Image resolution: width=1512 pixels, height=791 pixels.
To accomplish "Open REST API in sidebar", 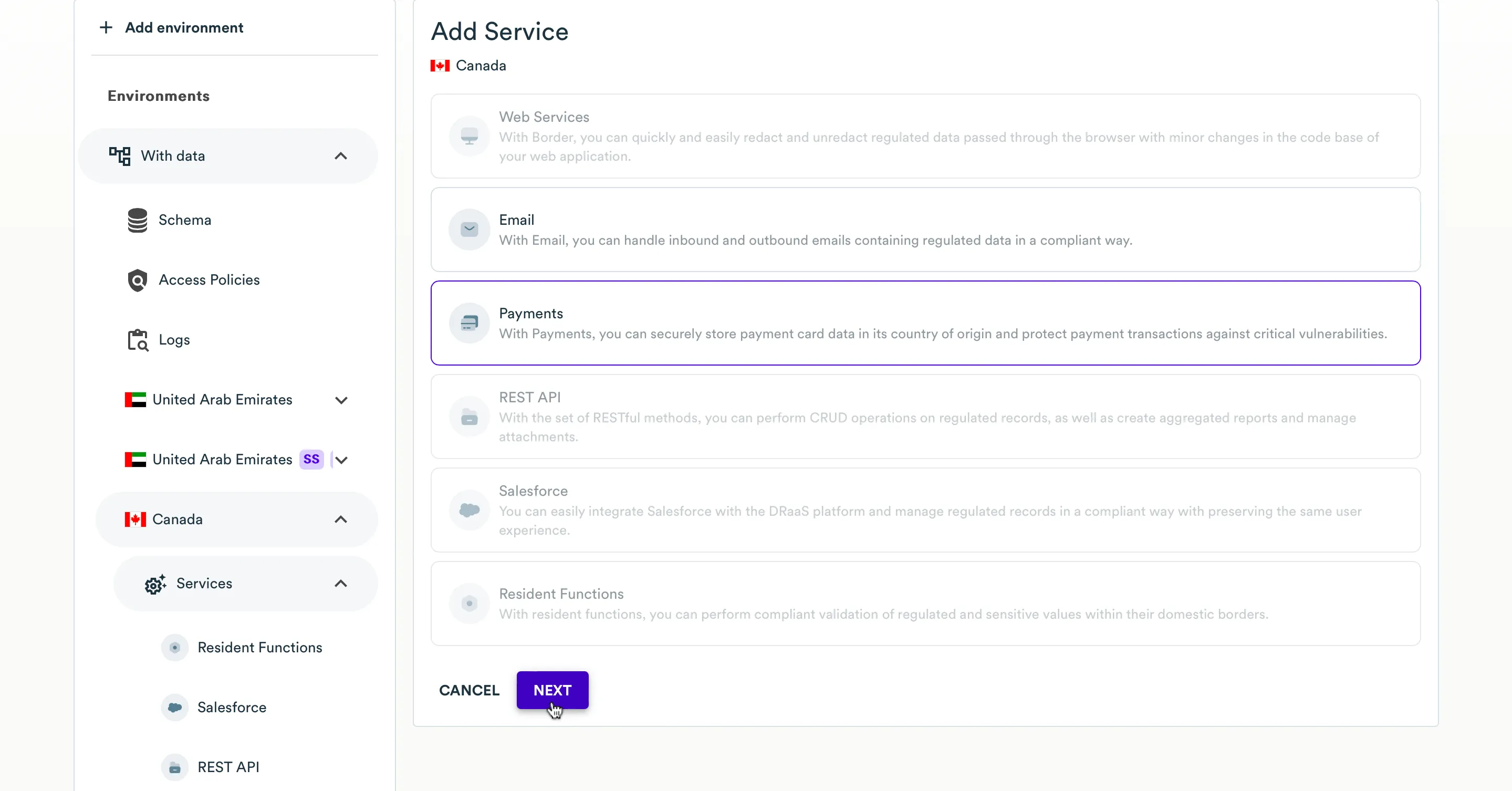I will click(x=228, y=767).
